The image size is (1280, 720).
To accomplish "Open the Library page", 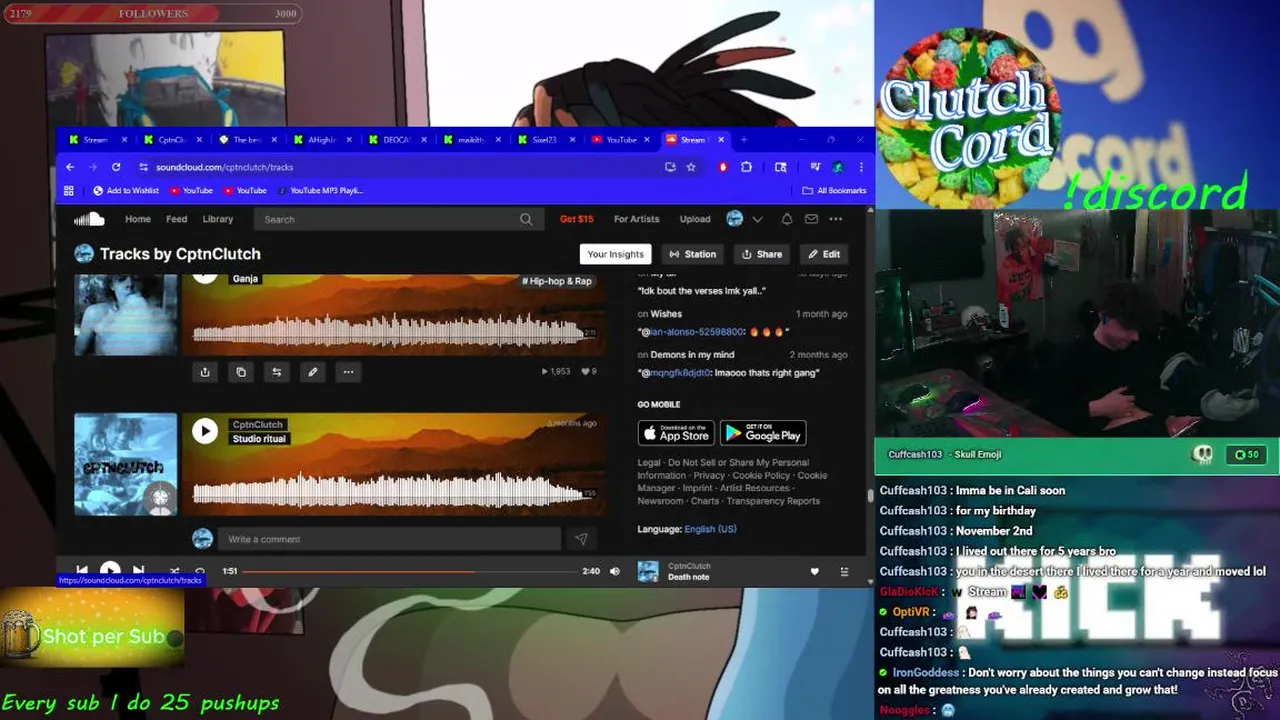I will point(218,219).
